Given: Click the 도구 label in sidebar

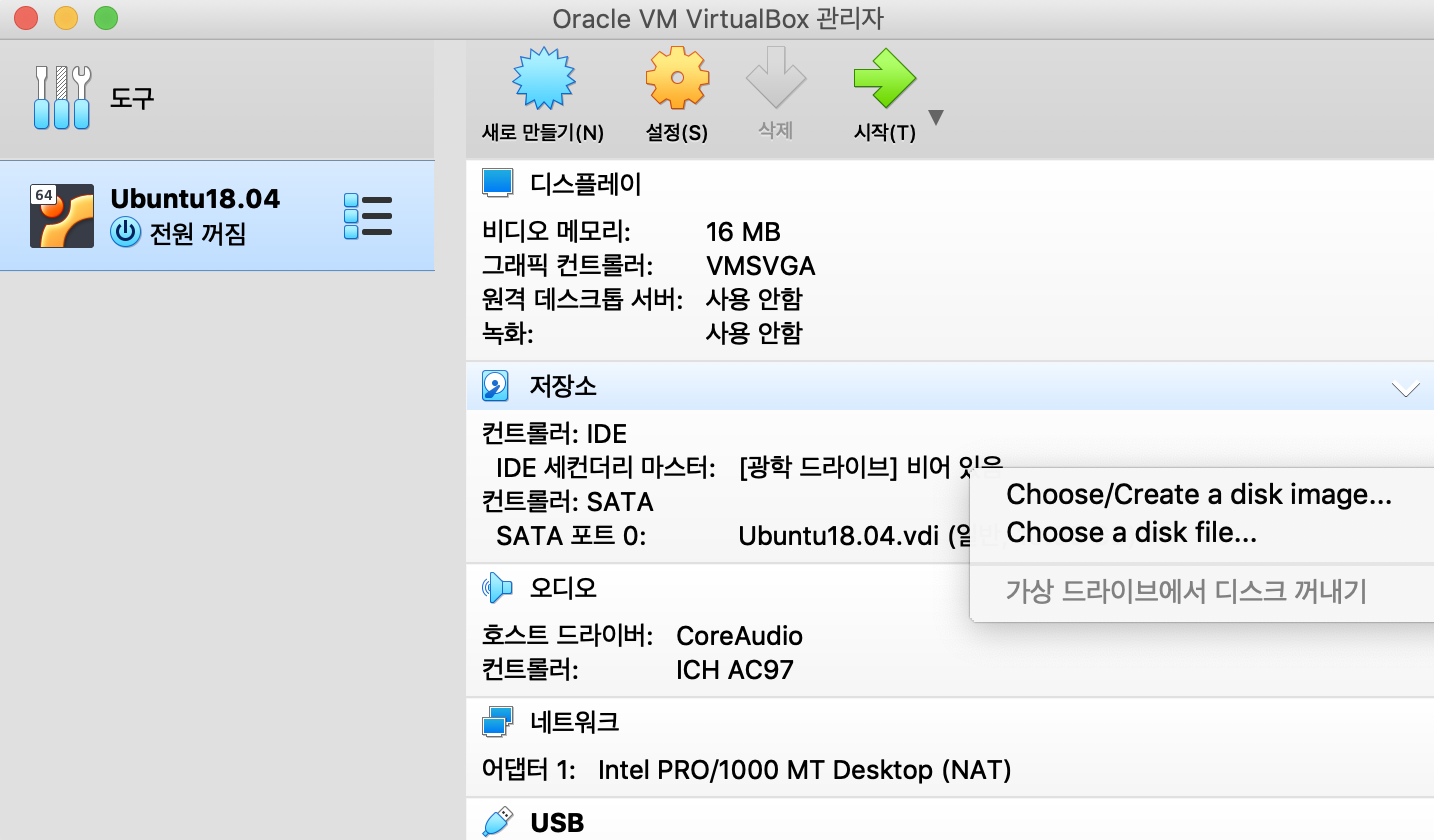Looking at the screenshot, I should coord(132,98).
